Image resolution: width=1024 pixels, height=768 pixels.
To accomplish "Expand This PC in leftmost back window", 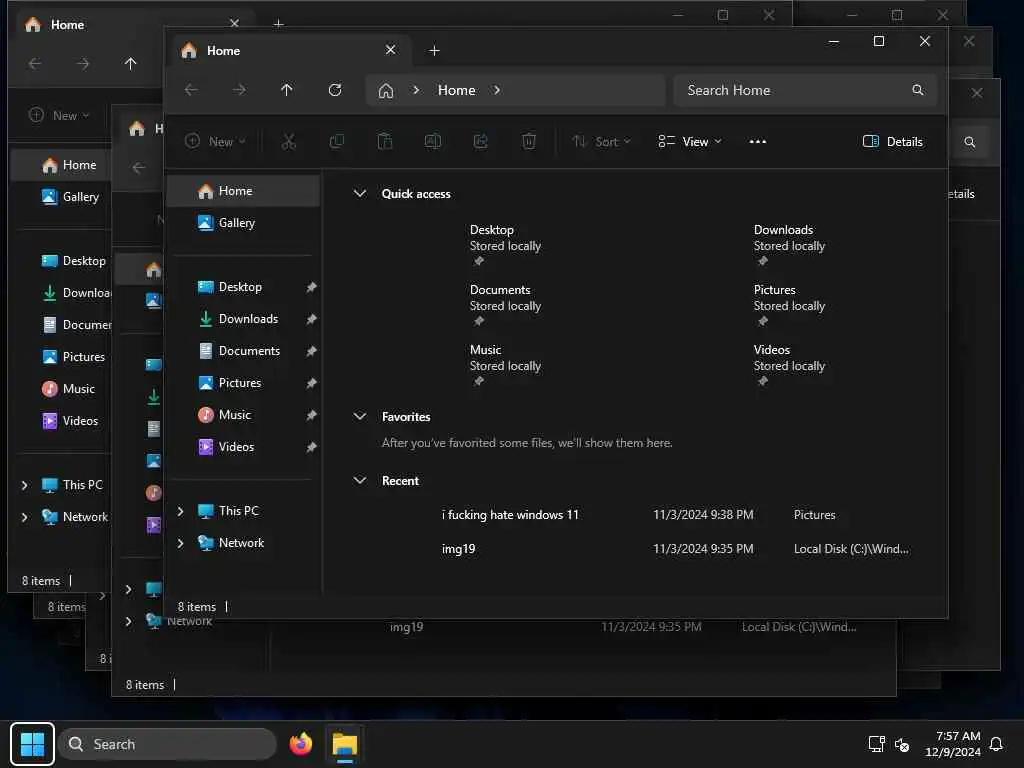I will tap(25, 485).
